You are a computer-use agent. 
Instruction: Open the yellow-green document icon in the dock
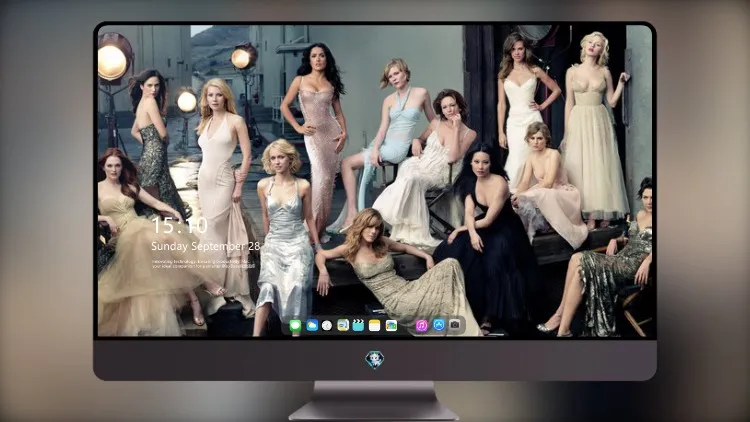(343, 326)
